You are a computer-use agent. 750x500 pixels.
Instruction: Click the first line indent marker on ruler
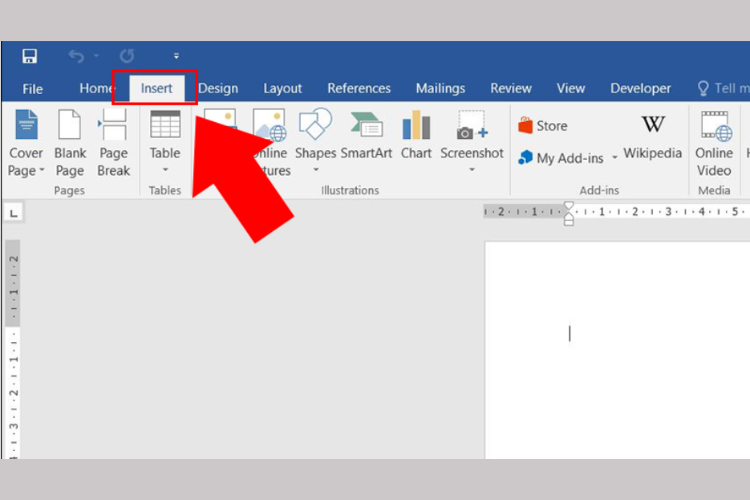(x=568, y=206)
